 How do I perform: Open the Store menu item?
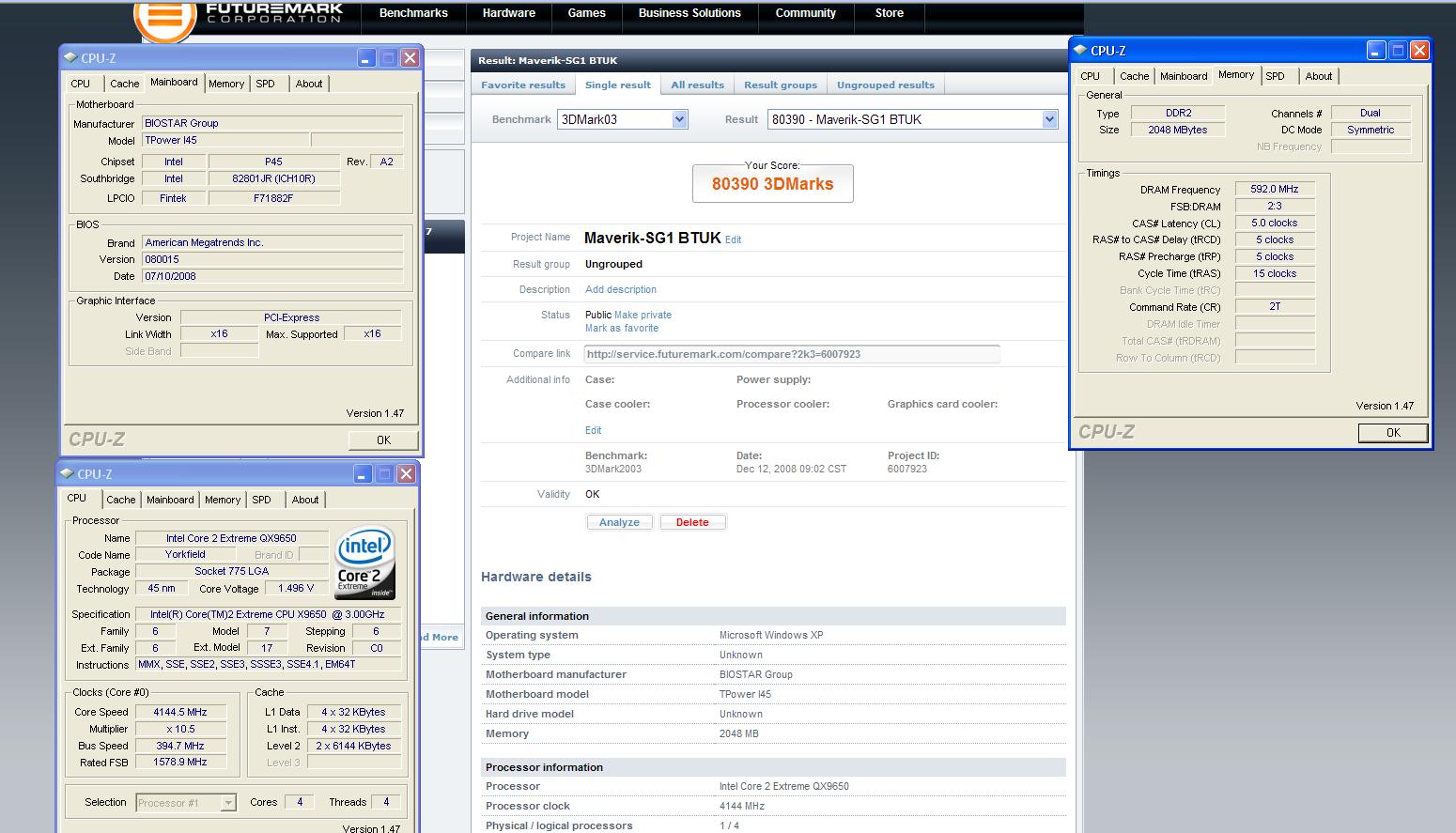click(890, 13)
